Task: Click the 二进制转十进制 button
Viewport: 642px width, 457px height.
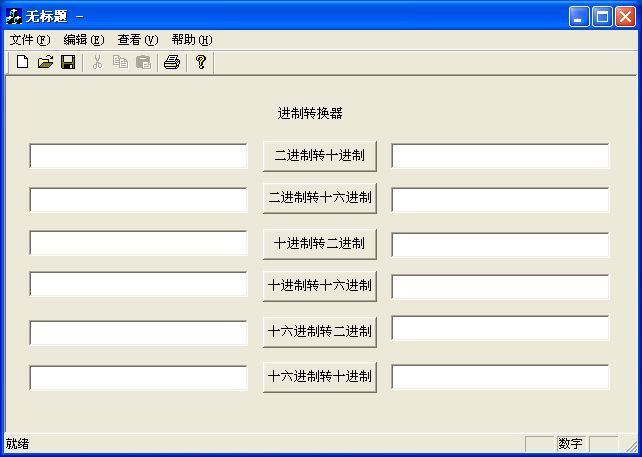Action: point(320,156)
